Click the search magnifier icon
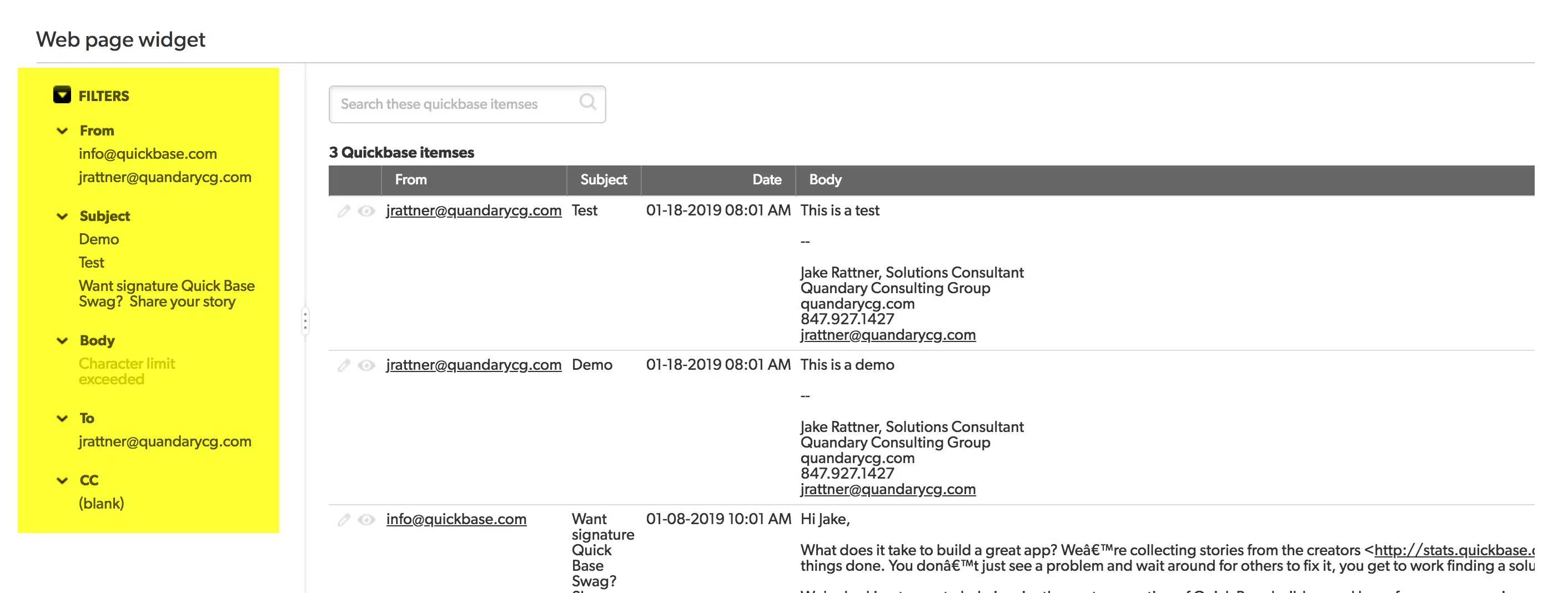 click(x=587, y=102)
